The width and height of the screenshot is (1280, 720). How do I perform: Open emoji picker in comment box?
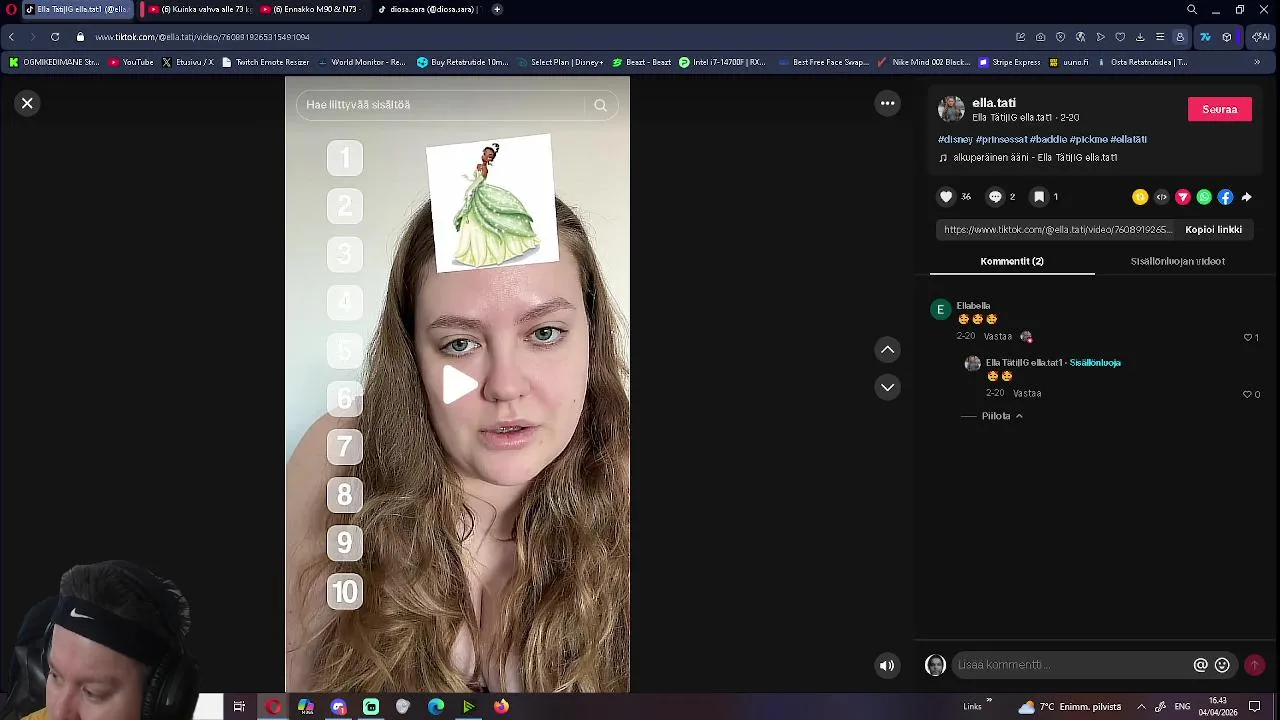(1222, 665)
